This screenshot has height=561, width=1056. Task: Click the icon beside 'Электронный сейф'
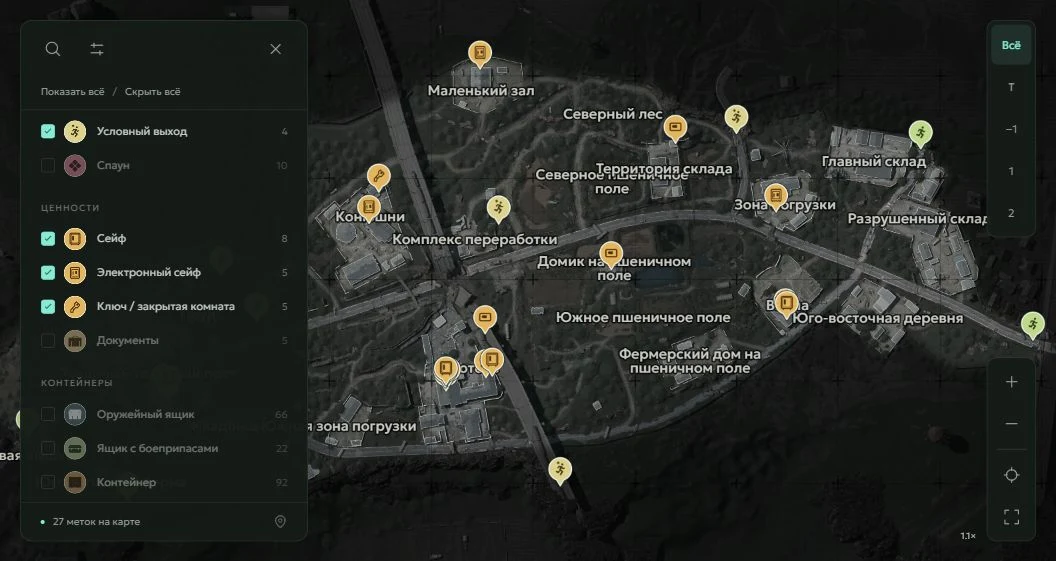75,272
